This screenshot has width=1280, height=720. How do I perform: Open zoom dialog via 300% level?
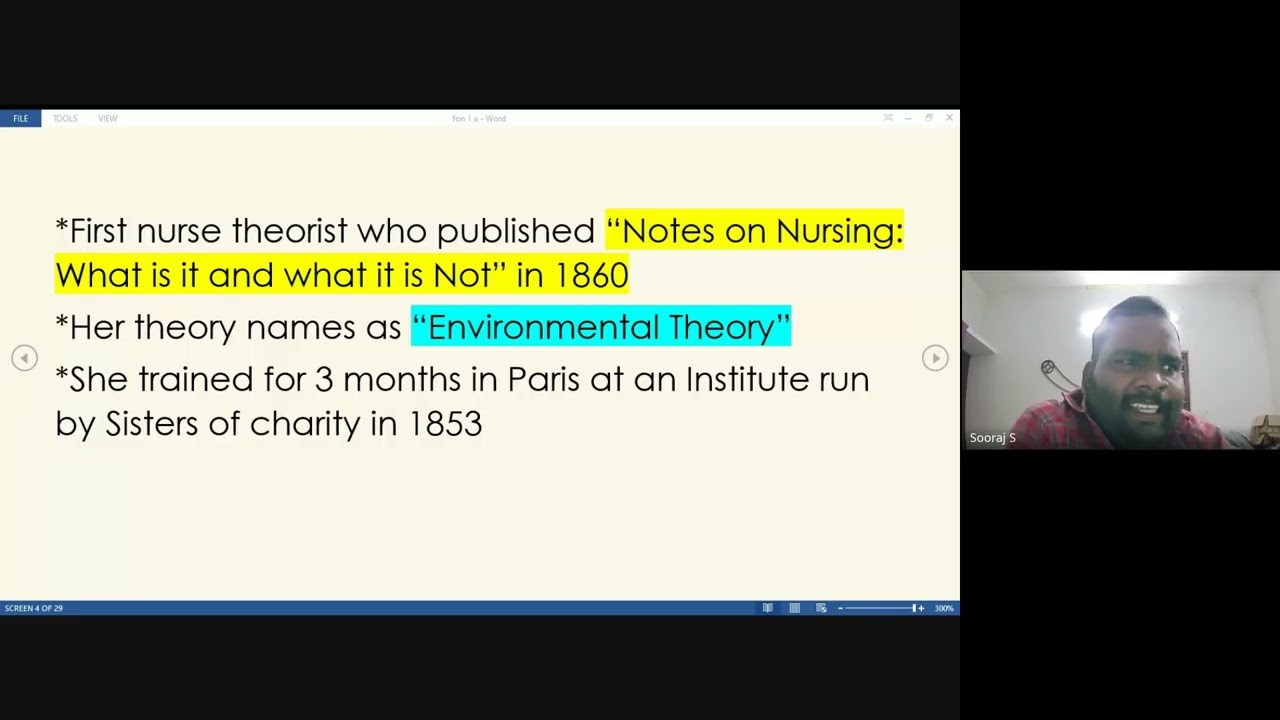pos(944,608)
